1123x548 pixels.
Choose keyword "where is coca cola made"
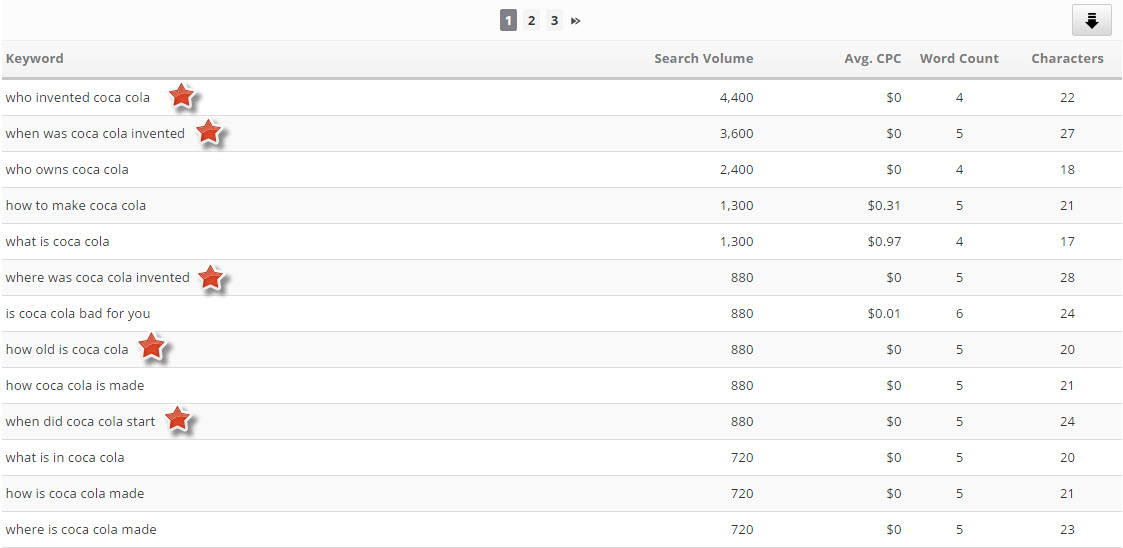point(81,530)
